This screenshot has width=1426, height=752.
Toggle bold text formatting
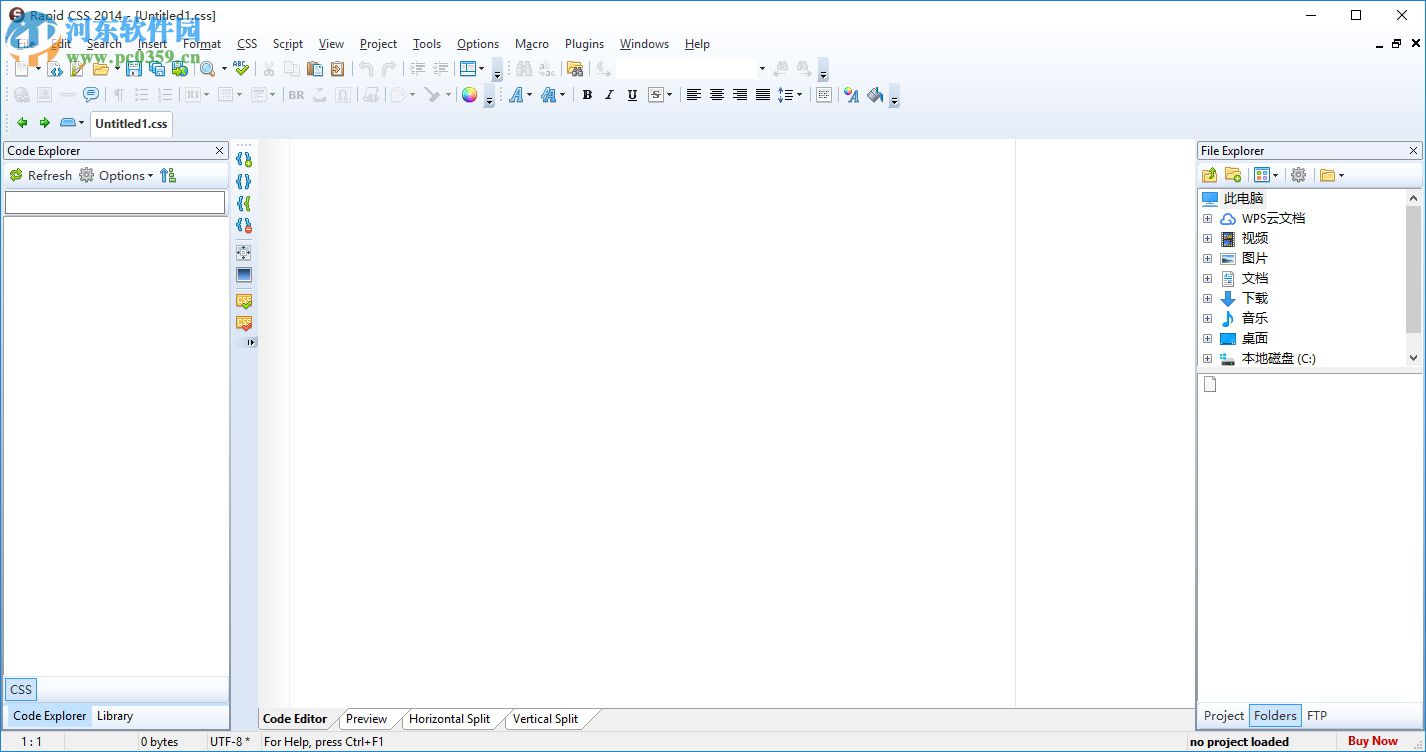click(587, 95)
